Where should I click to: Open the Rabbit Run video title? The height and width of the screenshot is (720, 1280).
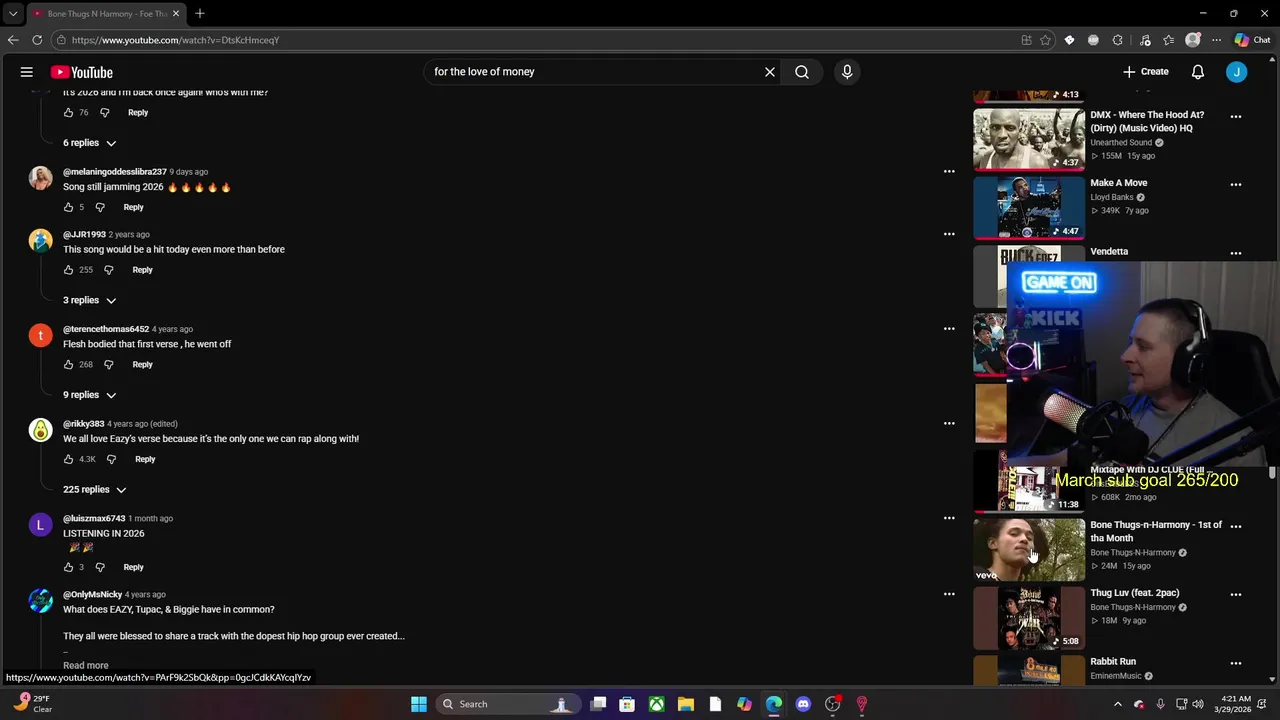coord(1113,662)
